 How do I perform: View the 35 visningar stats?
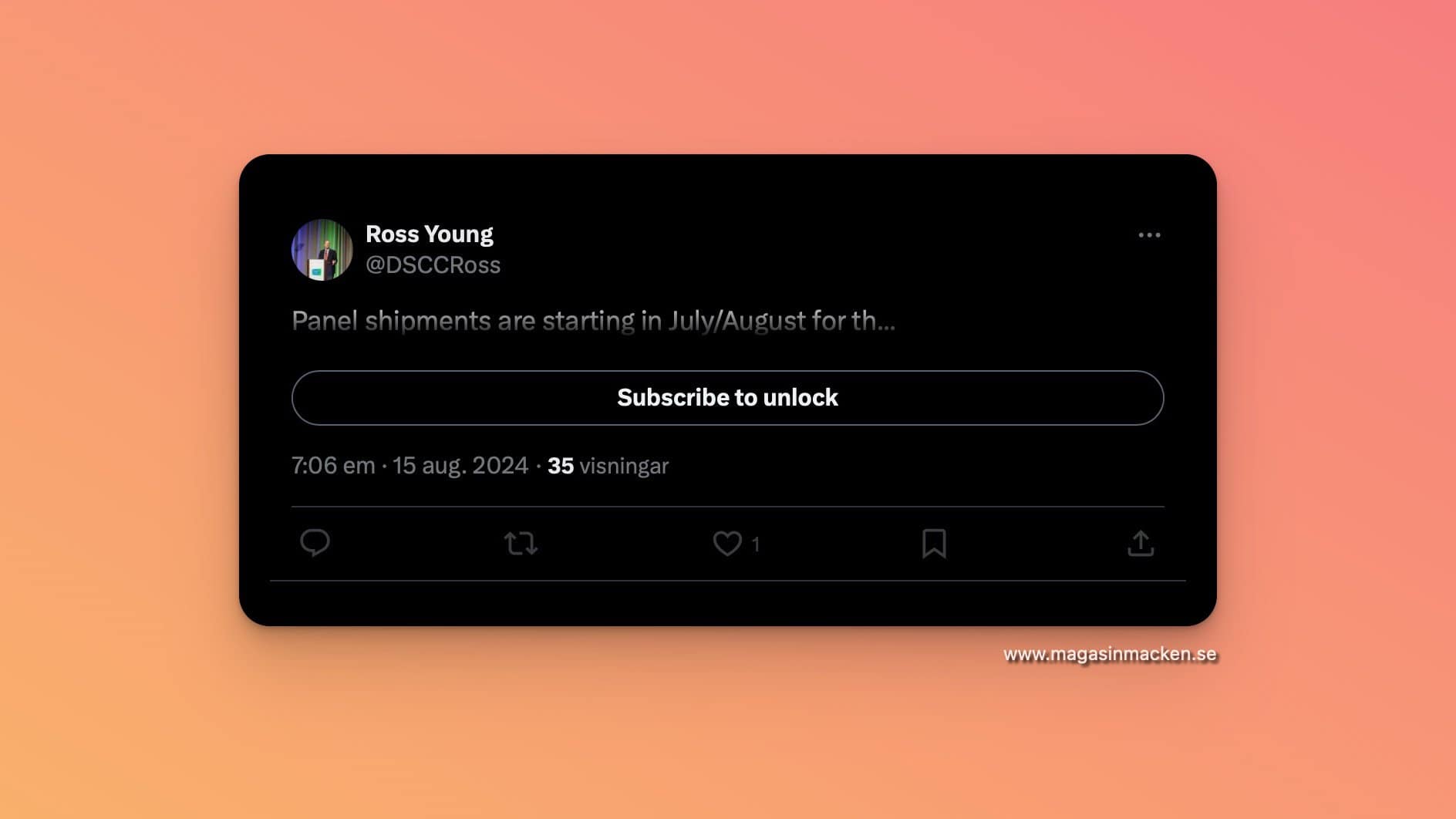[608, 466]
